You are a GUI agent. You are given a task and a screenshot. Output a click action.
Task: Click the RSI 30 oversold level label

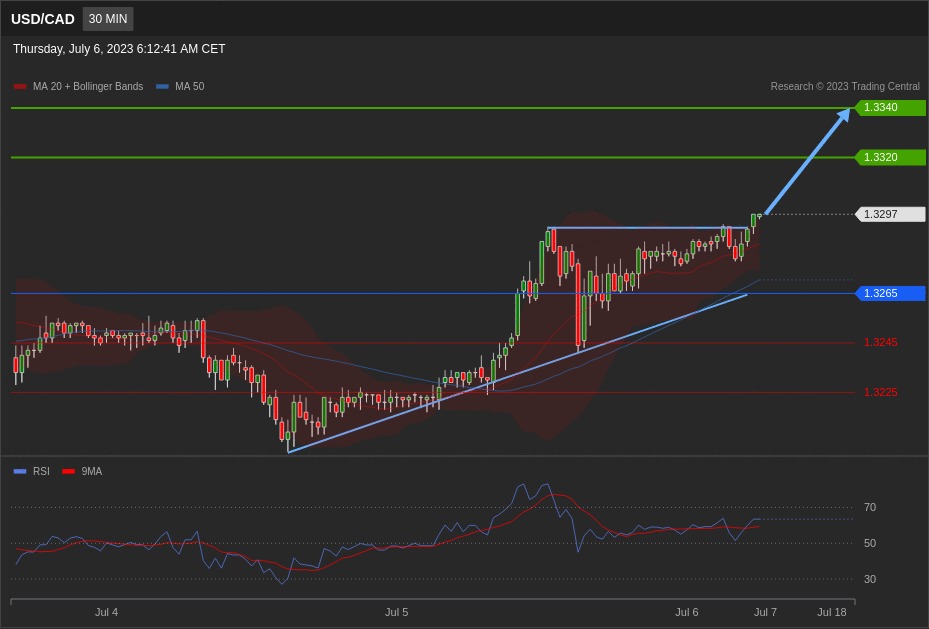(x=869, y=579)
